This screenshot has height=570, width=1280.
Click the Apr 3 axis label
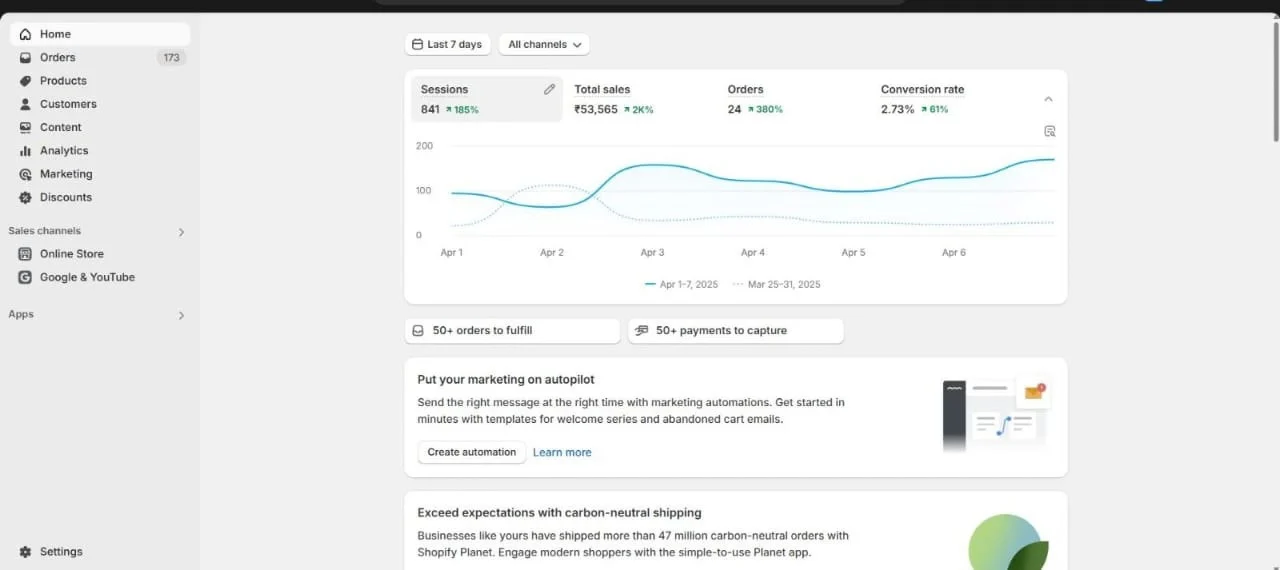[x=652, y=253]
